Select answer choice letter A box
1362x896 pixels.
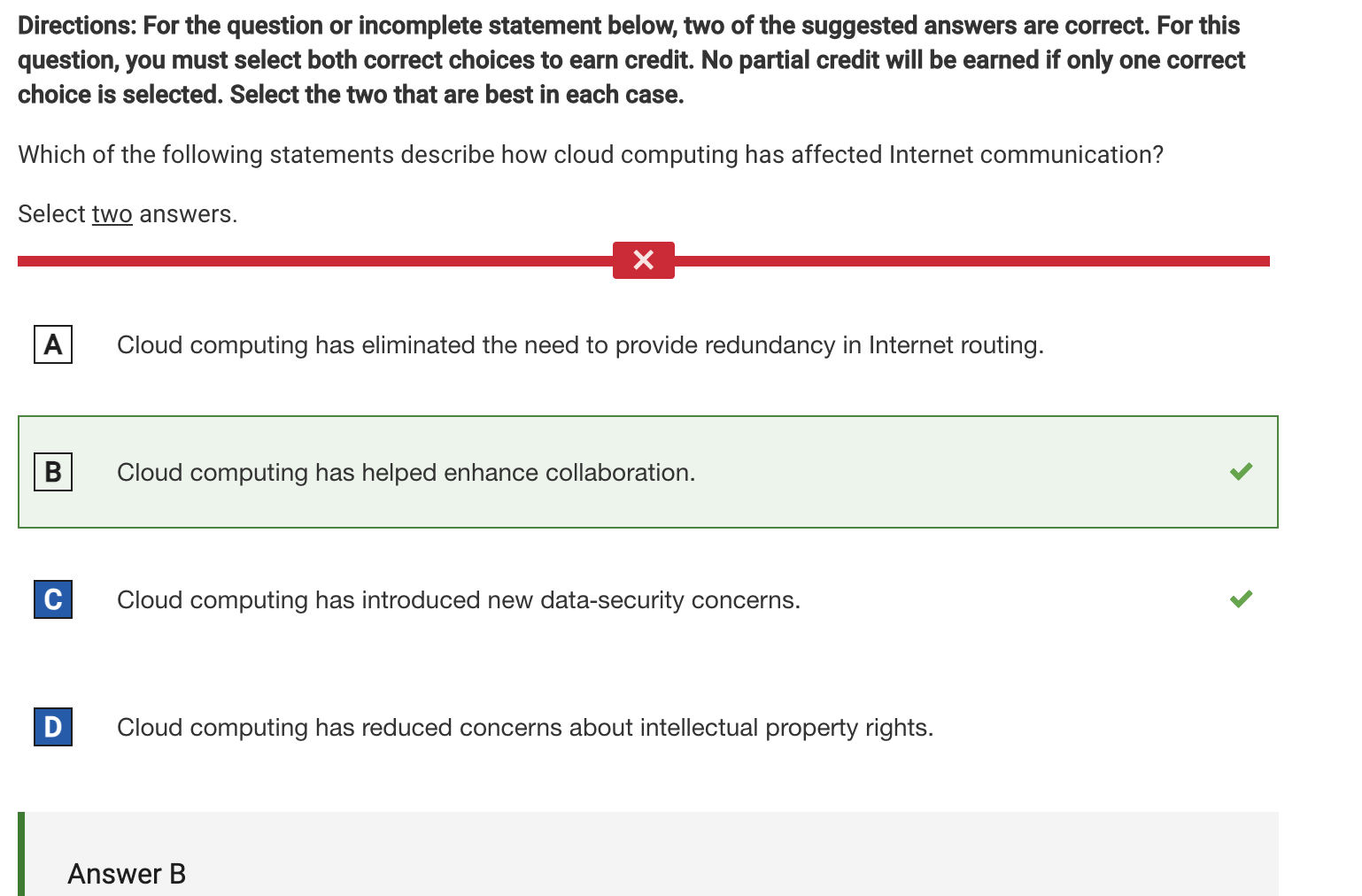point(53,344)
